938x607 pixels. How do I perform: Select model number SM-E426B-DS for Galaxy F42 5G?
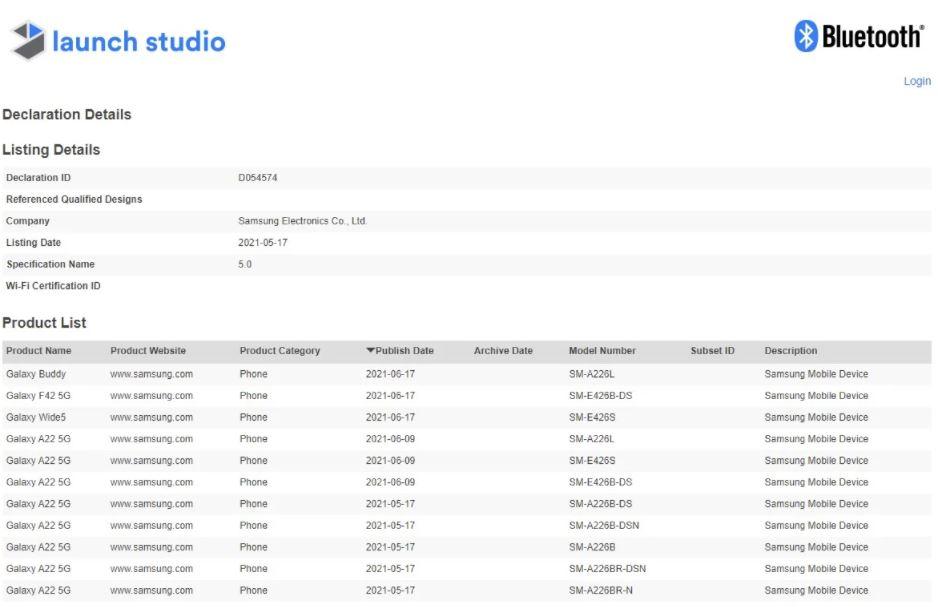point(600,395)
